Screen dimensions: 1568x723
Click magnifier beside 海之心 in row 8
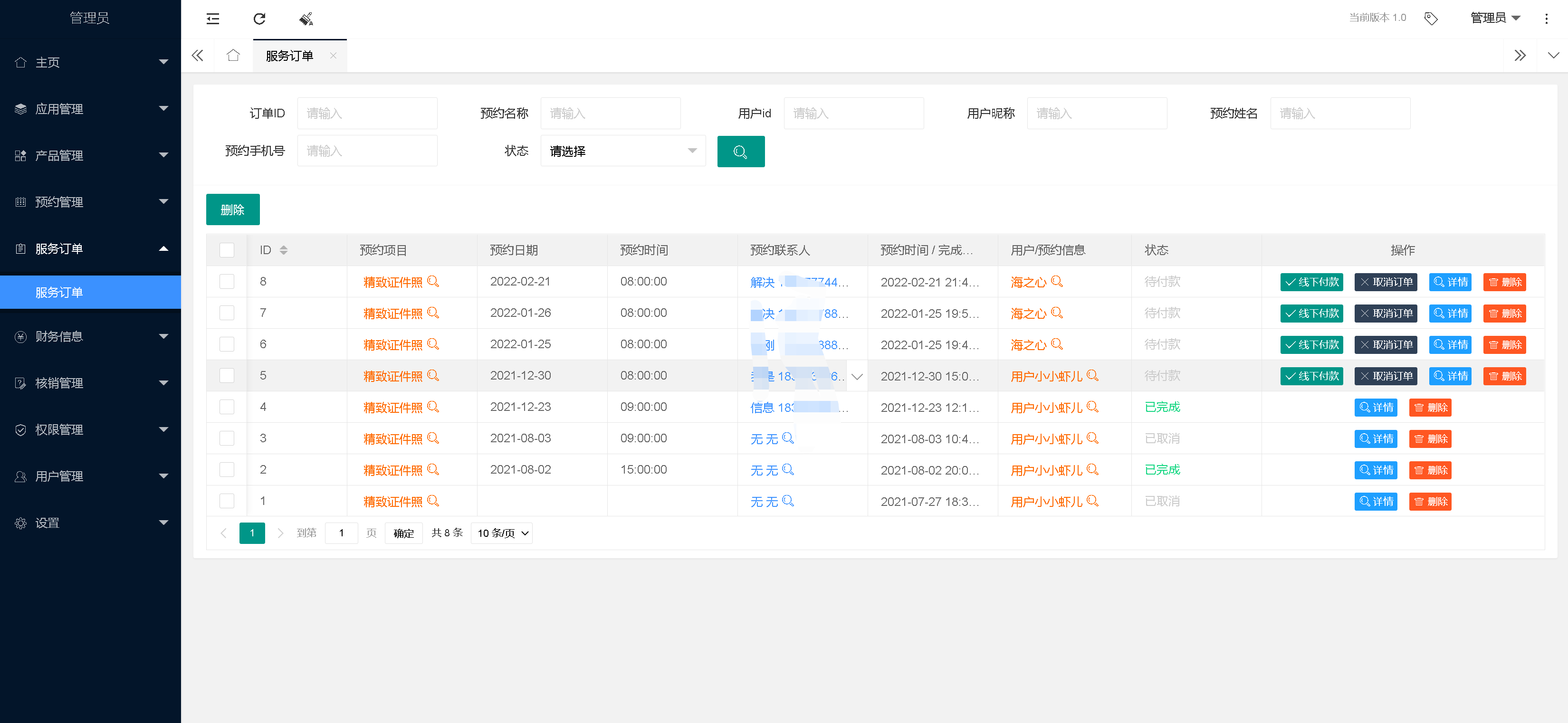pos(1057,281)
